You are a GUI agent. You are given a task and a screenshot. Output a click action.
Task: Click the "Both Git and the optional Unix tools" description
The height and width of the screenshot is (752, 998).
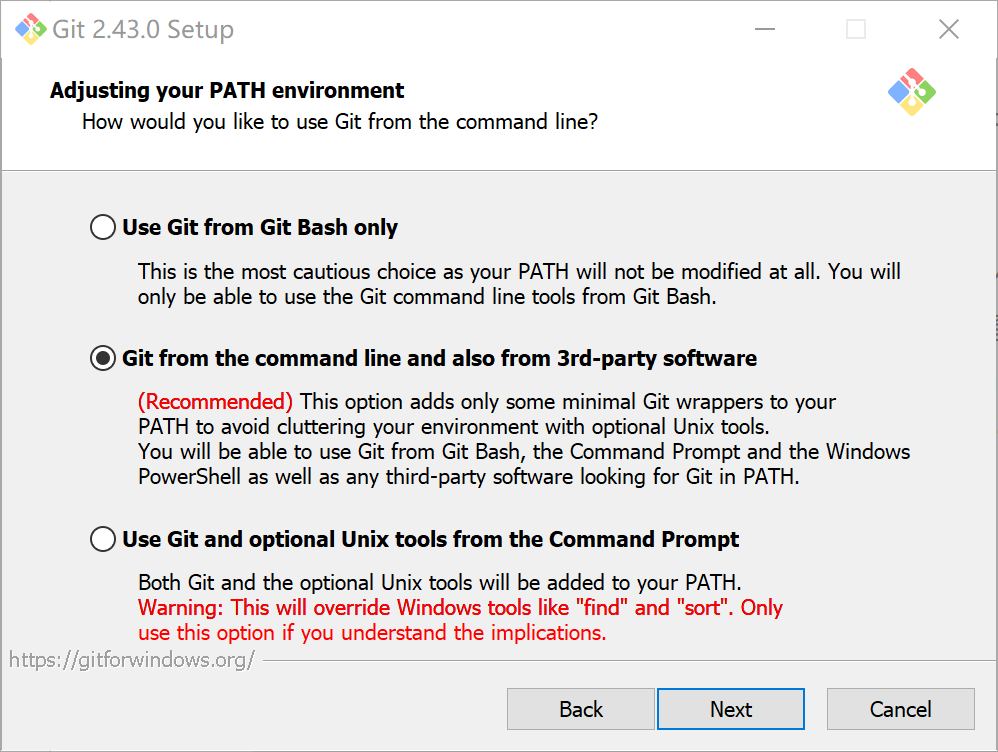coord(439,583)
